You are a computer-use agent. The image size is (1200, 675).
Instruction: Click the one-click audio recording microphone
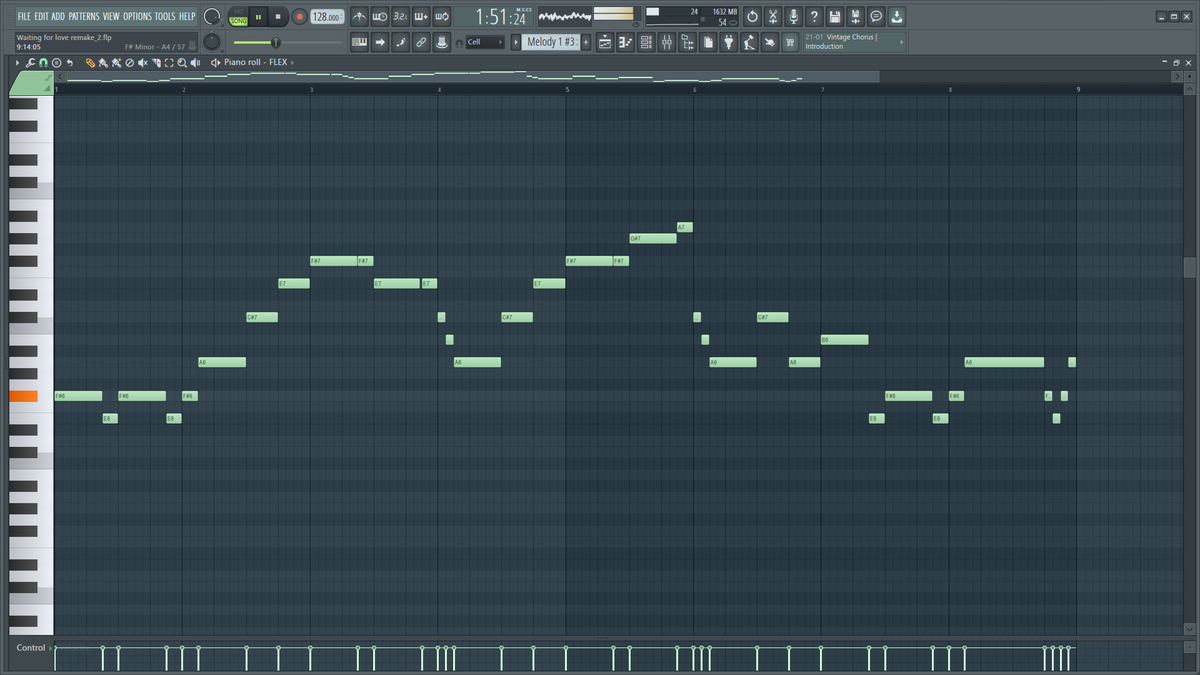coord(794,17)
